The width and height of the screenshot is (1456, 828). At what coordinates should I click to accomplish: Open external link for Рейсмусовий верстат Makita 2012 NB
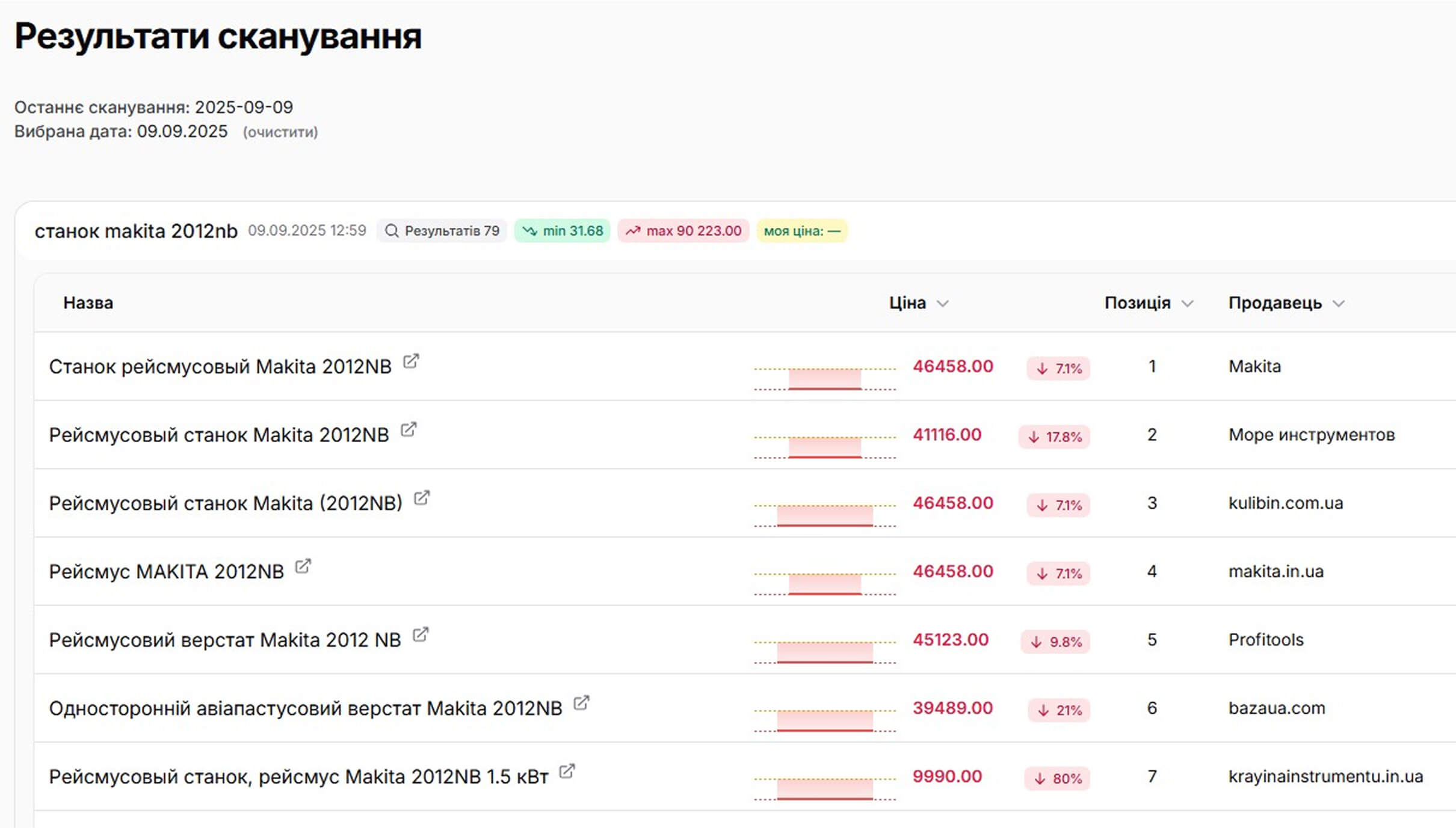(x=421, y=635)
